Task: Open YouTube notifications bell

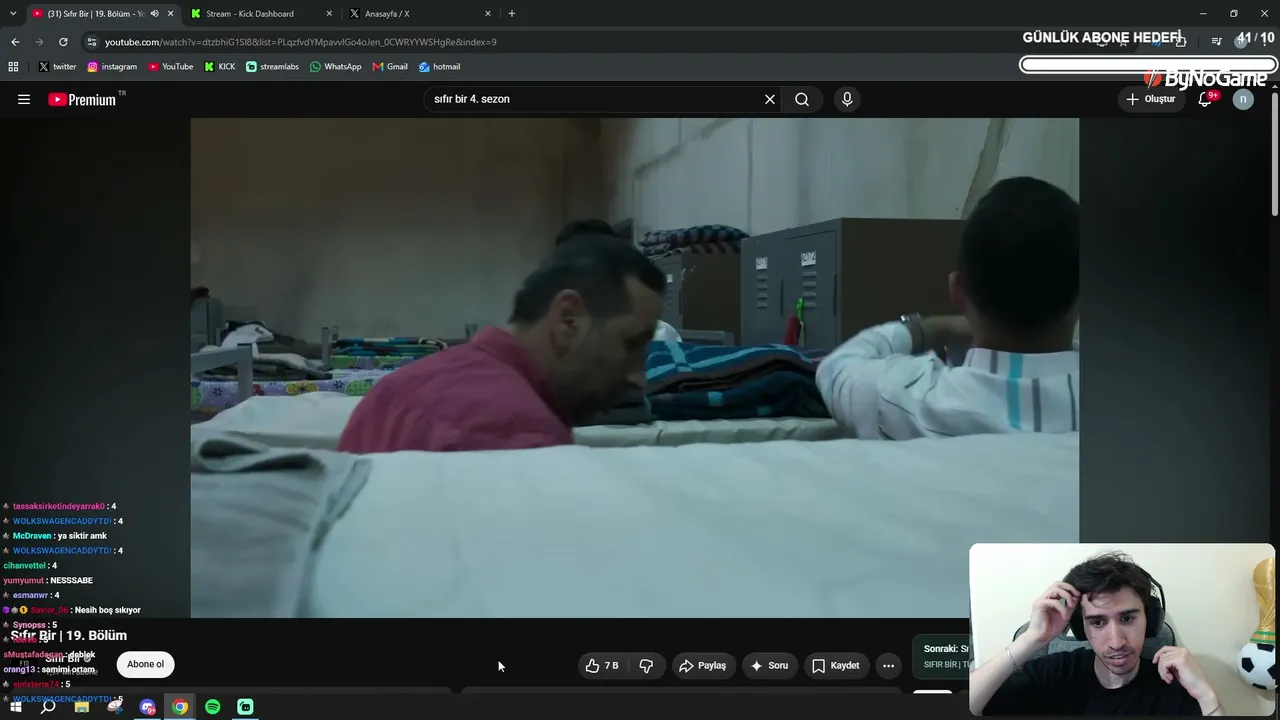Action: pos(1205,99)
